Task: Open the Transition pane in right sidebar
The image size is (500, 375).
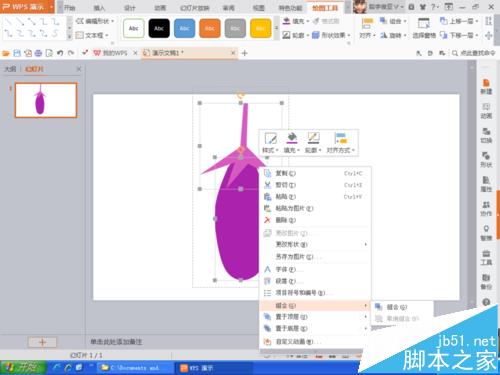Action: point(486,135)
